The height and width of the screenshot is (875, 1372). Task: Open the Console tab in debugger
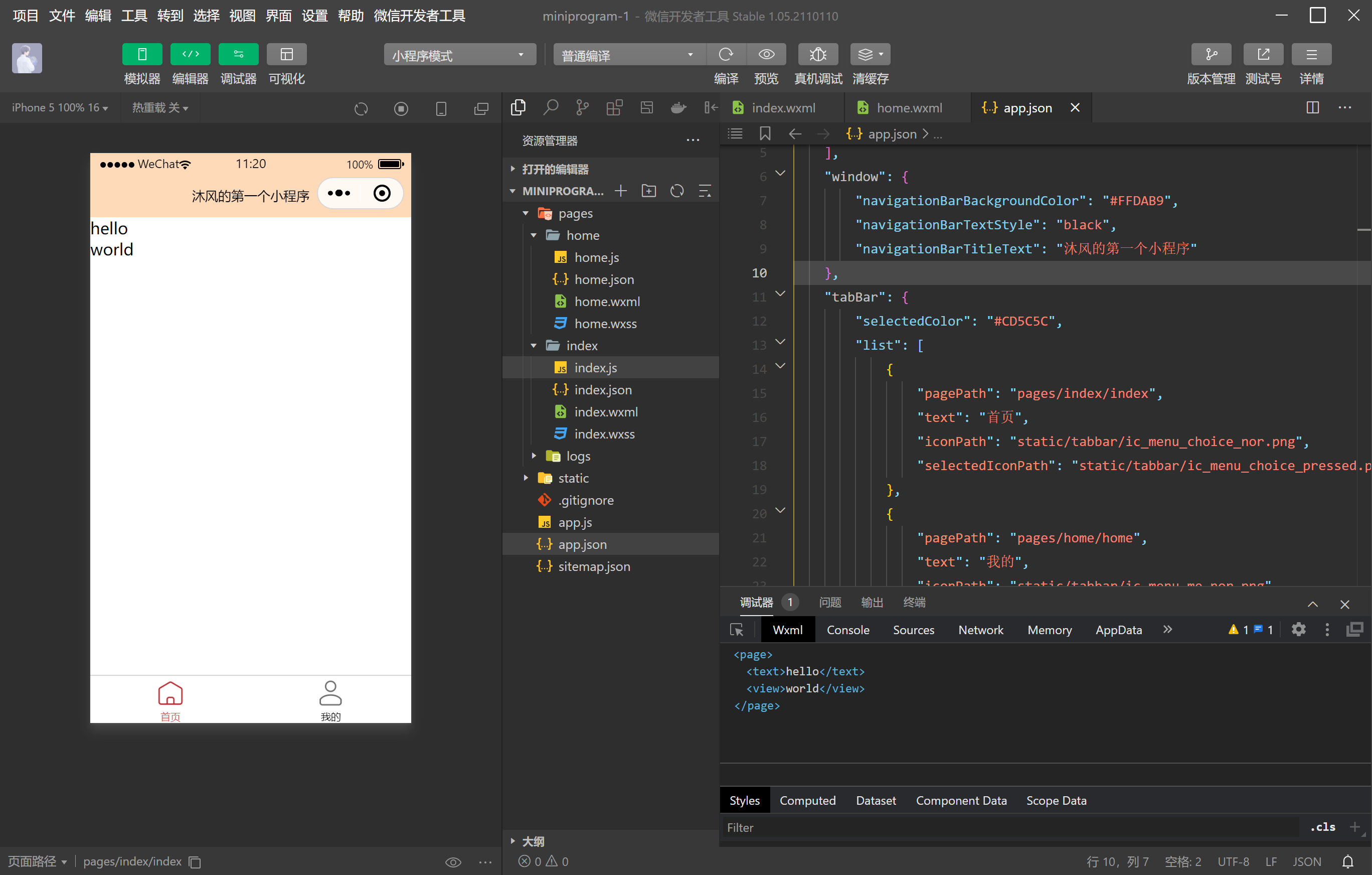pyautogui.click(x=847, y=630)
